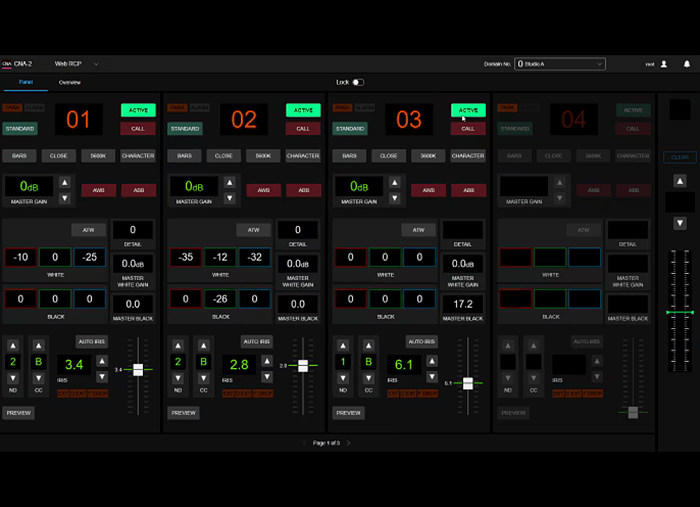
Task: Step down camera 01 ND filter
Action: pos(13,378)
